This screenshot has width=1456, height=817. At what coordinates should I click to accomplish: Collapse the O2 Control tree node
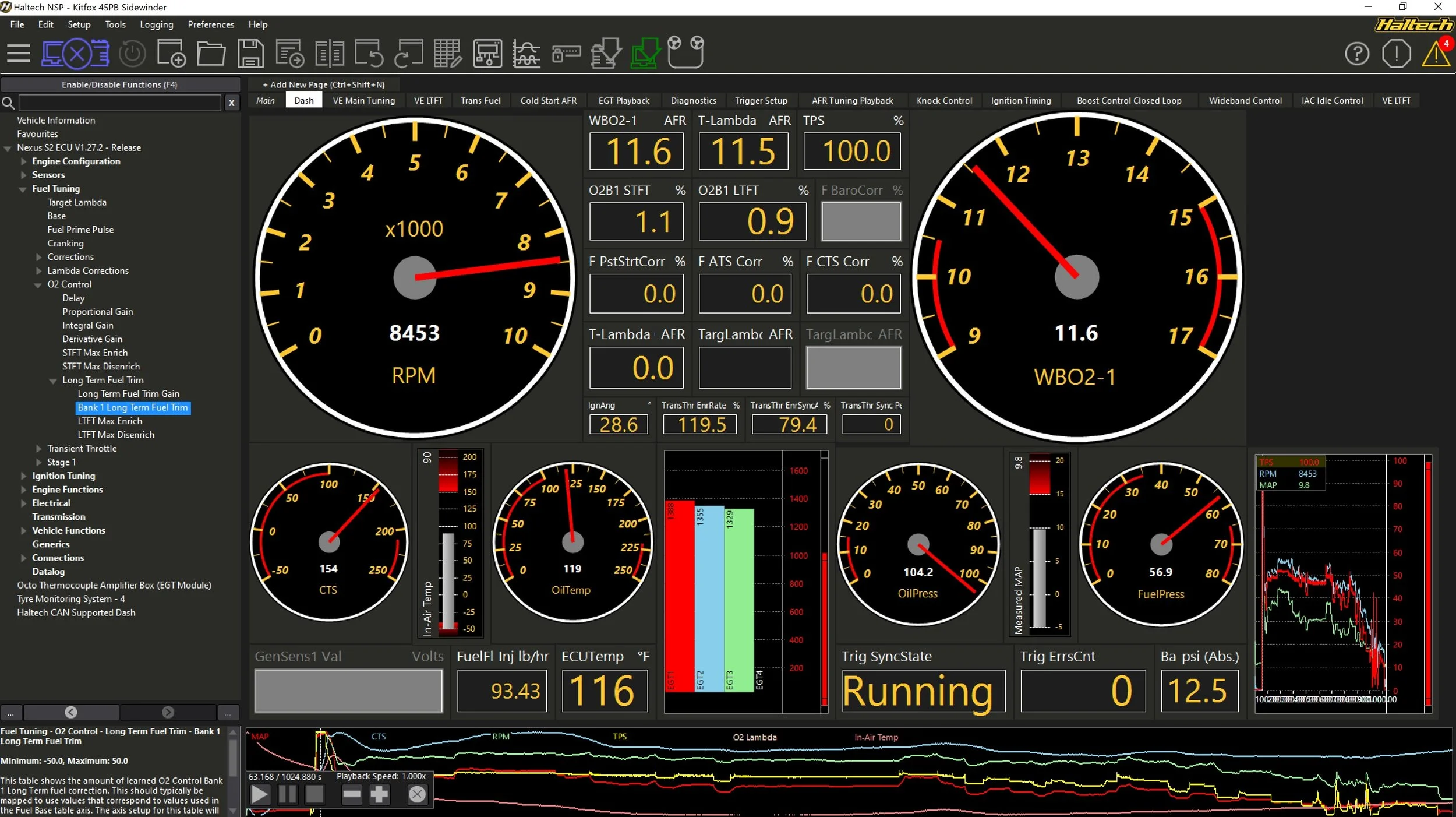(38, 285)
